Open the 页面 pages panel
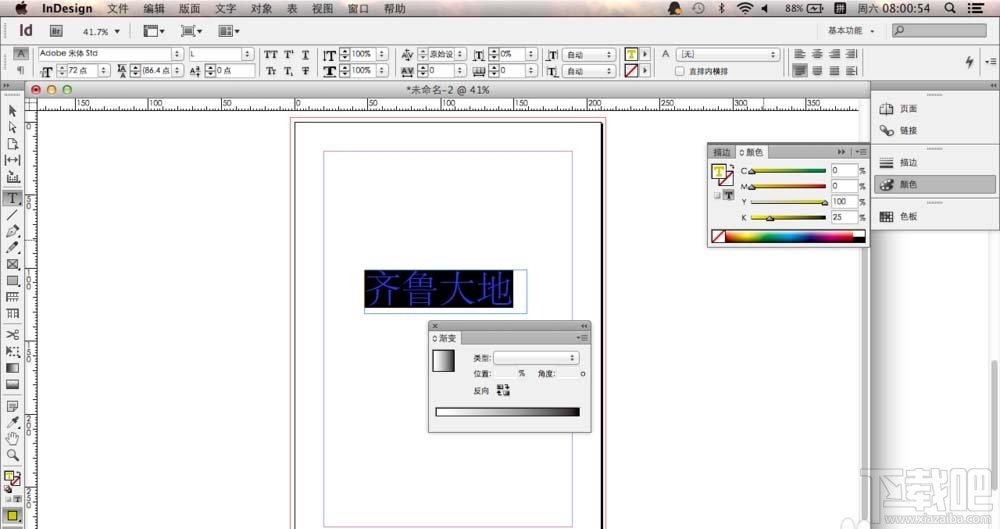The height and width of the screenshot is (529, 1000). (x=908, y=109)
